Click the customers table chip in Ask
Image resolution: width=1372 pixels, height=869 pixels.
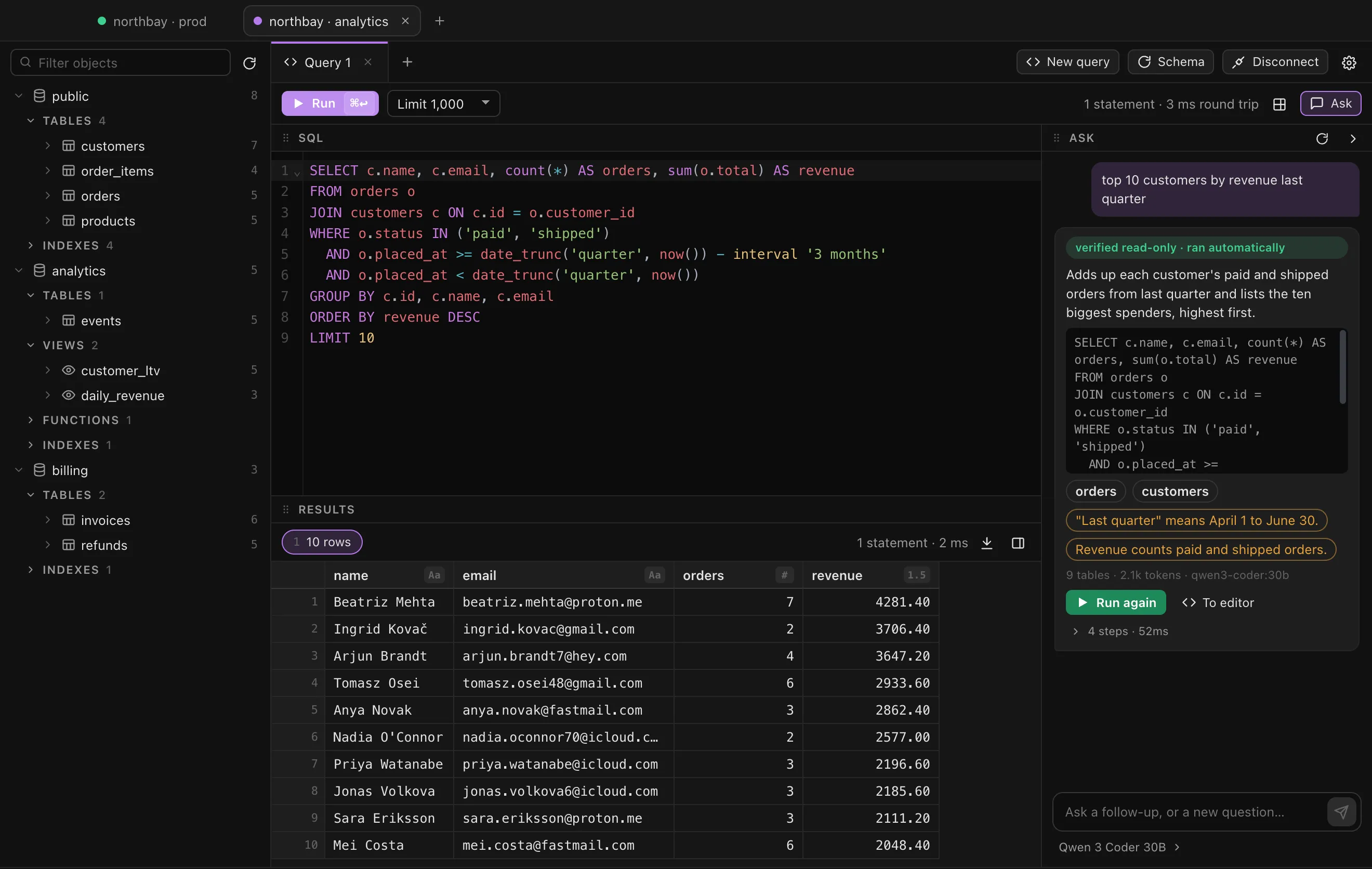1175,491
